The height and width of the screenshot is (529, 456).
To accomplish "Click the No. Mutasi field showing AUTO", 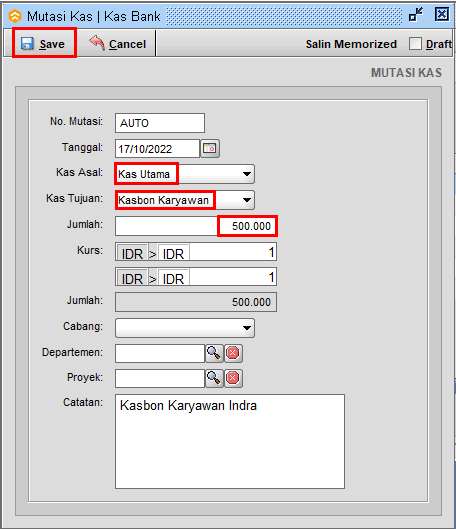I will tap(160, 123).
